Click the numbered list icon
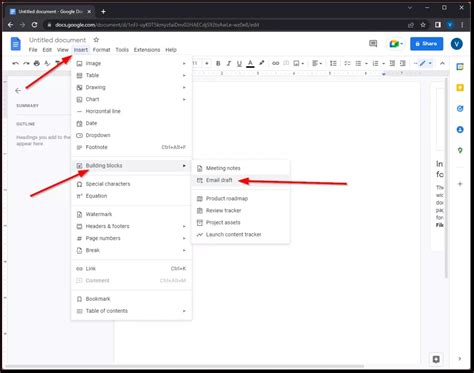The image size is (474, 373). [376, 63]
